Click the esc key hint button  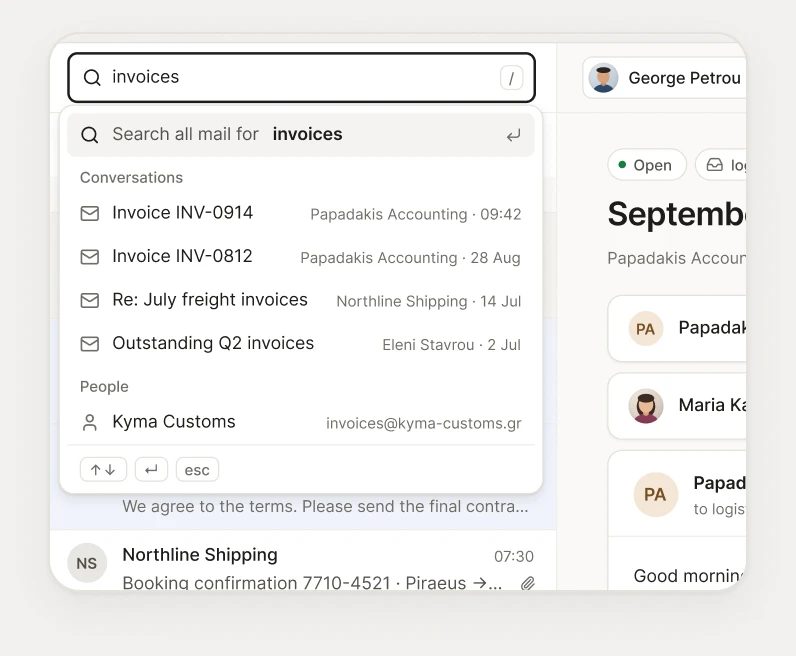click(197, 470)
